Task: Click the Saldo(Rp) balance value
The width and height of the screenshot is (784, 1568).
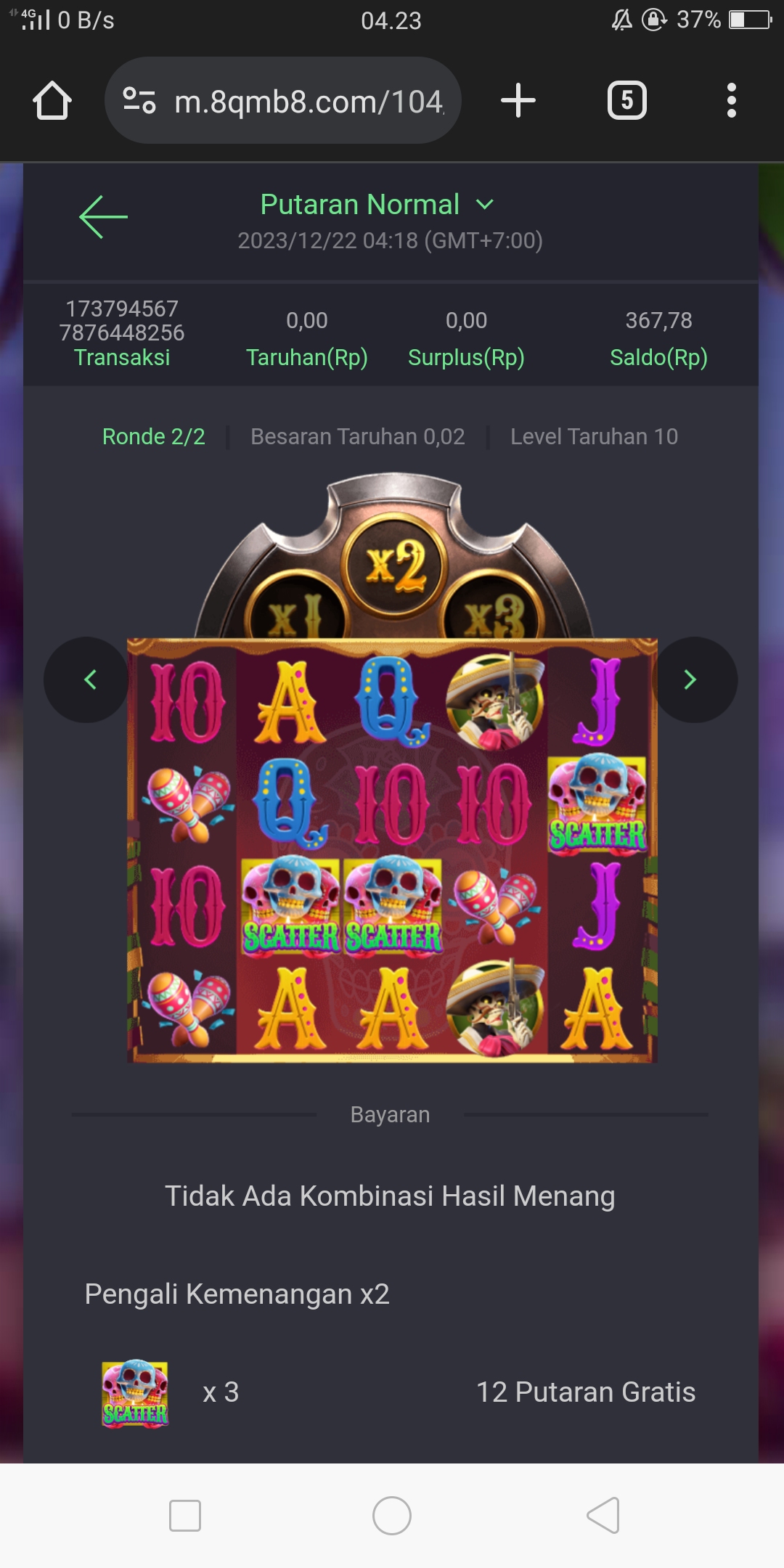Action: tap(659, 320)
